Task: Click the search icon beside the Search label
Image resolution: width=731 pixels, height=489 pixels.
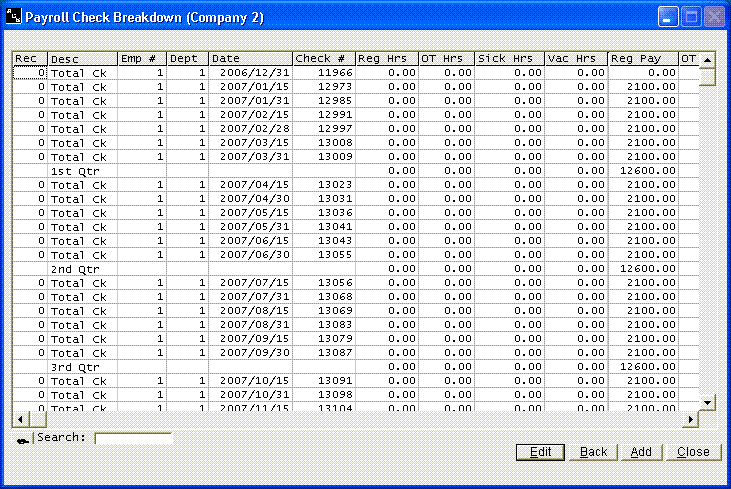Action: tap(22, 440)
